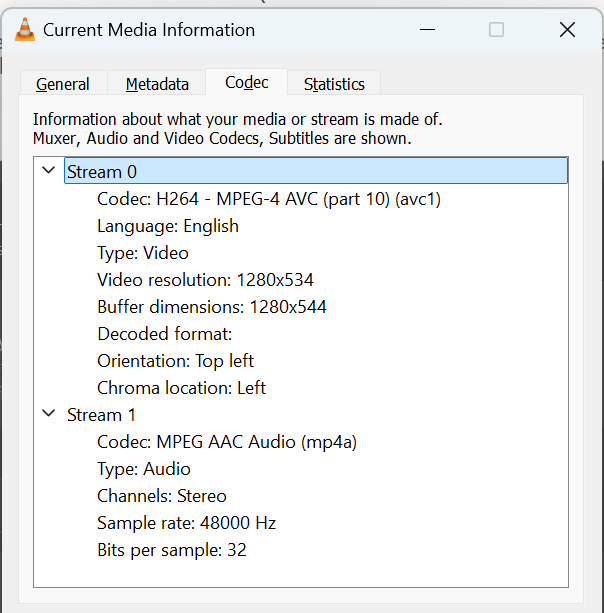Close the Current Media Information window
604x613 pixels.
[567, 30]
